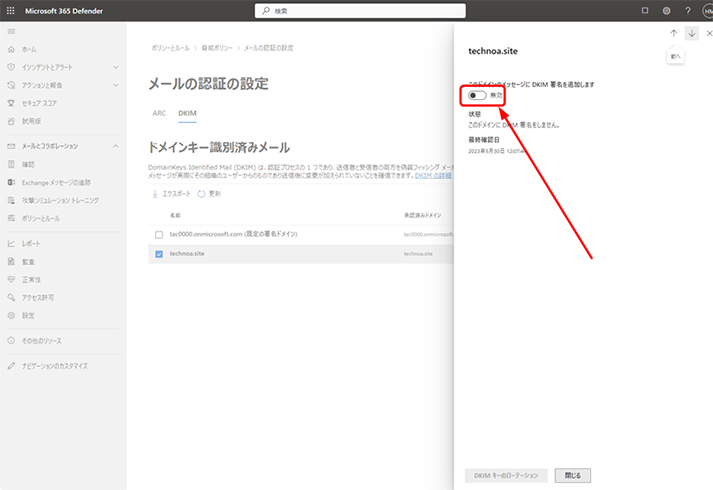
Task: Open ナビゲーションのカスタマイズ pencil item
Action: pos(55,365)
